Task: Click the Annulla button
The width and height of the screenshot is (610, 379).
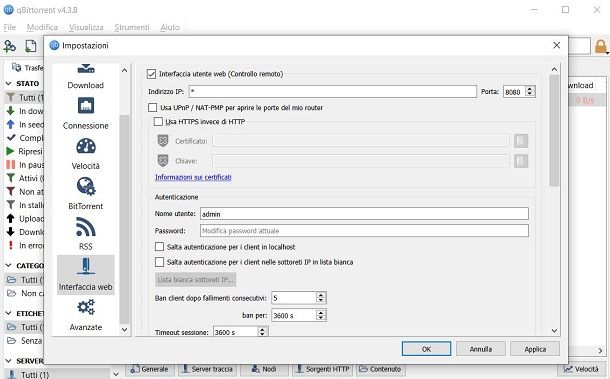Action: [481, 349]
